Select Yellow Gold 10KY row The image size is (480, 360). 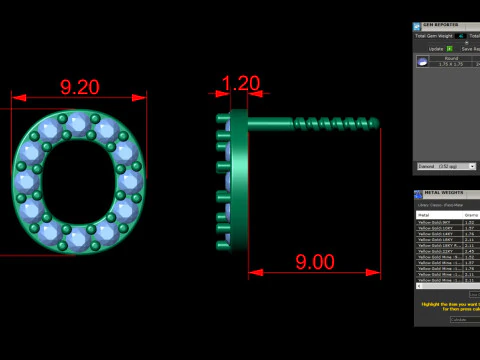click(448, 228)
